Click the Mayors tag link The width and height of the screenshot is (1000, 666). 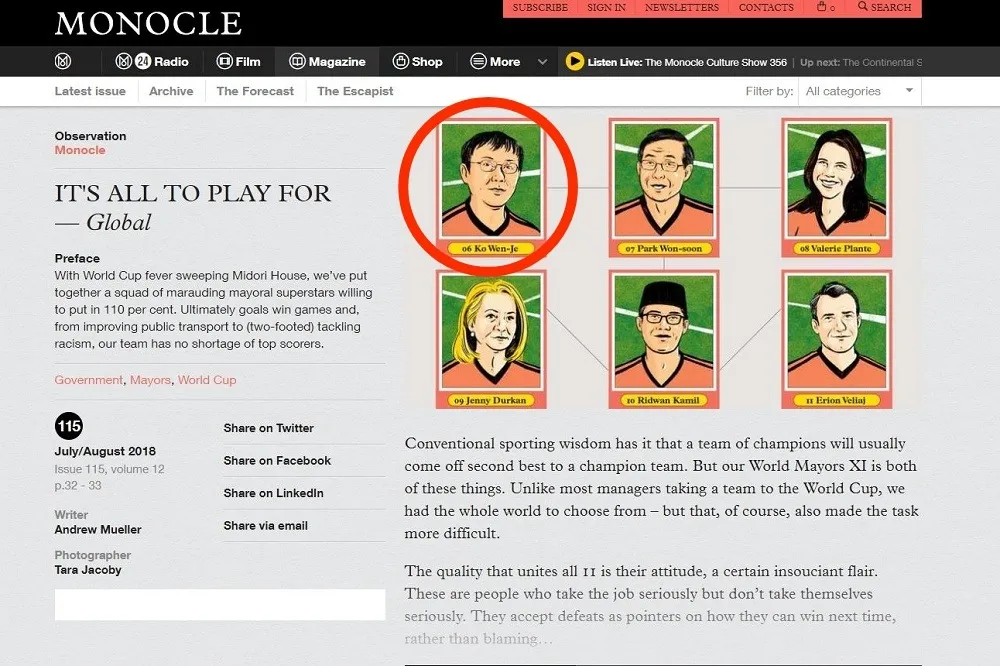coord(151,380)
